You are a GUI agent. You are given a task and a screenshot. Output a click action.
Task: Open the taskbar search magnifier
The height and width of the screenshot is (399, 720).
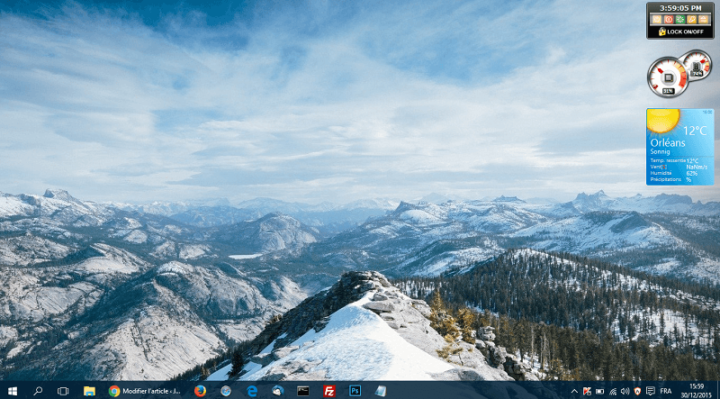click(x=38, y=391)
